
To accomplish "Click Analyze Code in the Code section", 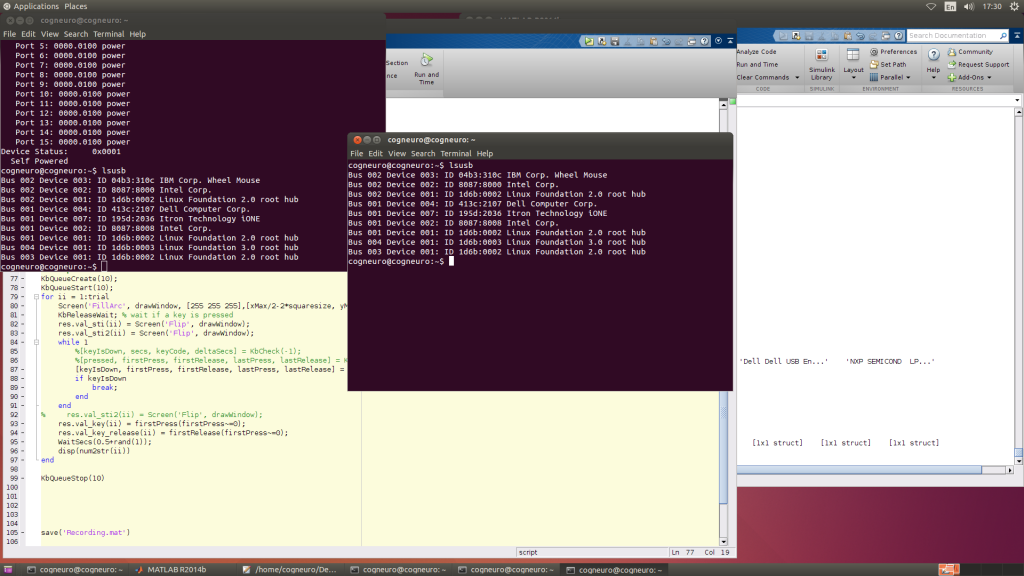I will click(756, 52).
